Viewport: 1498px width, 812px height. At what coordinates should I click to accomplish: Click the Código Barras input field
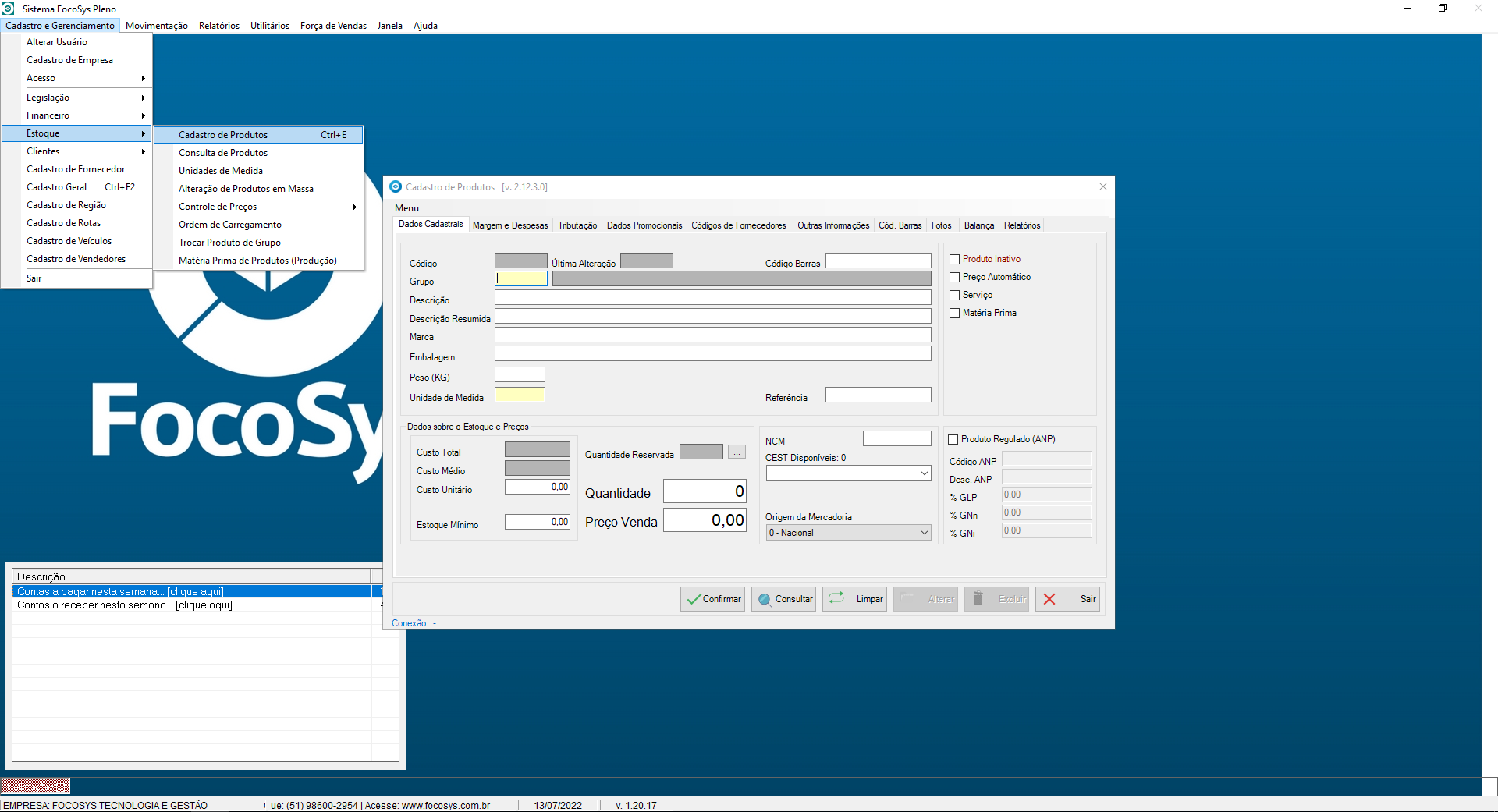tap(879, 261)
